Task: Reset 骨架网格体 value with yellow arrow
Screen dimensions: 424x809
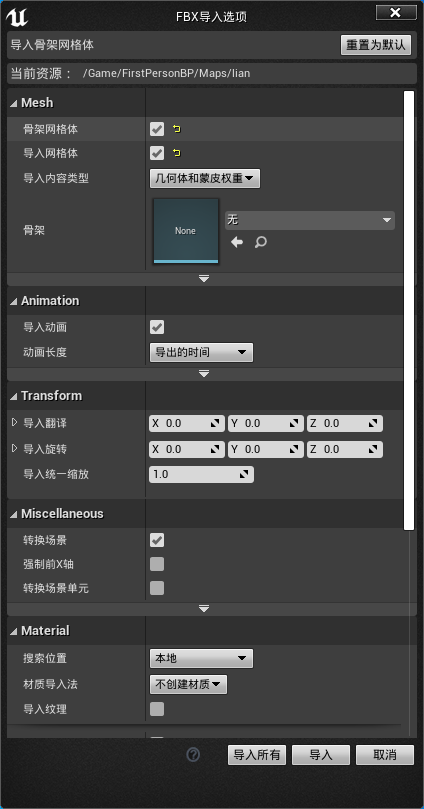Action: click(x=177, y=129)
